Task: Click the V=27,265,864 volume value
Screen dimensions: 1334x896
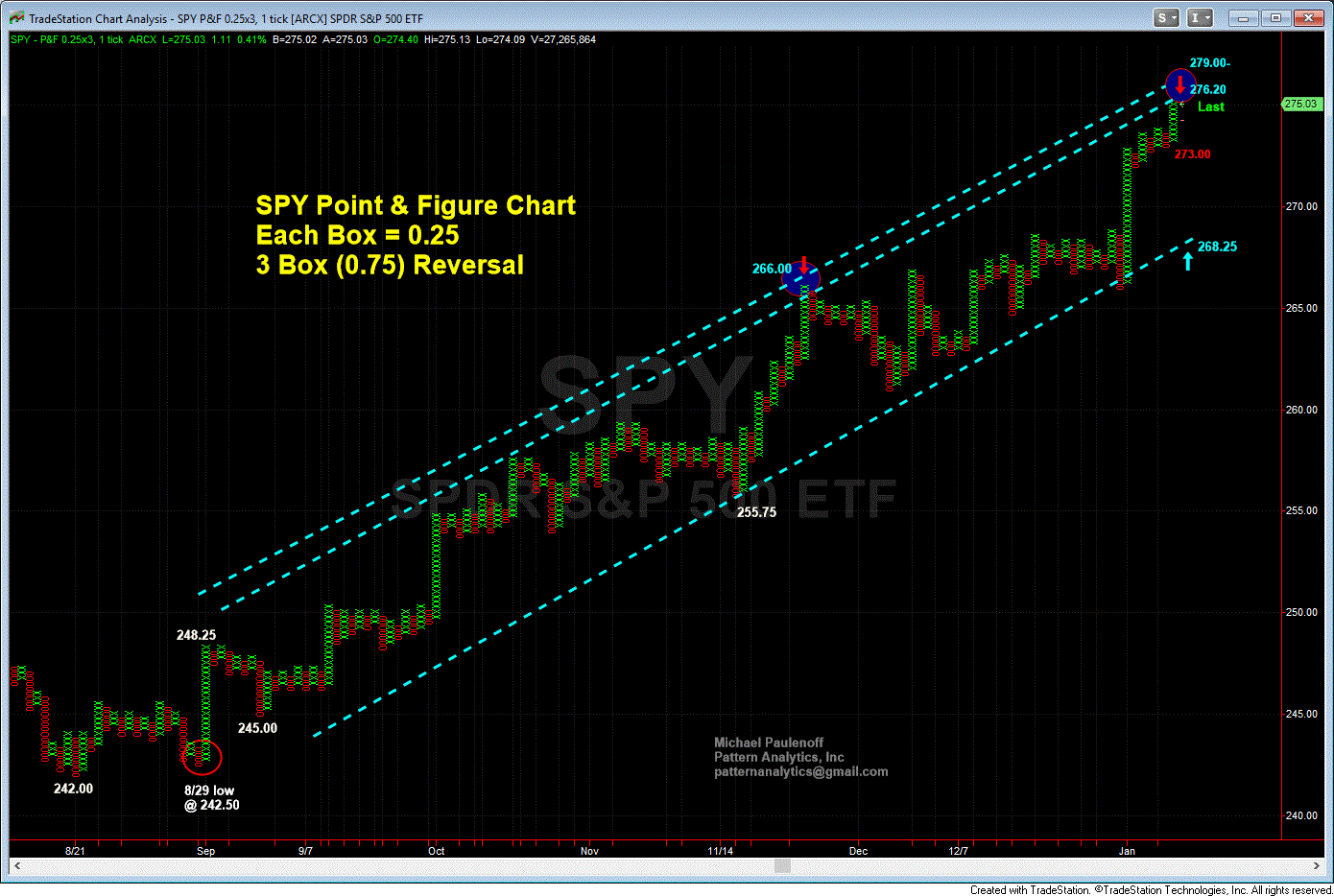Action: click(x=562, y=39)
